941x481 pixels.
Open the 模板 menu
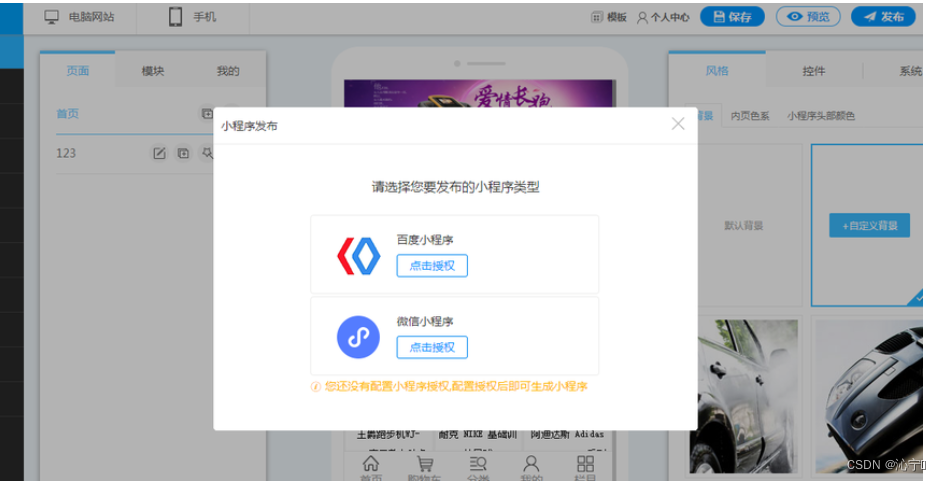609,17
